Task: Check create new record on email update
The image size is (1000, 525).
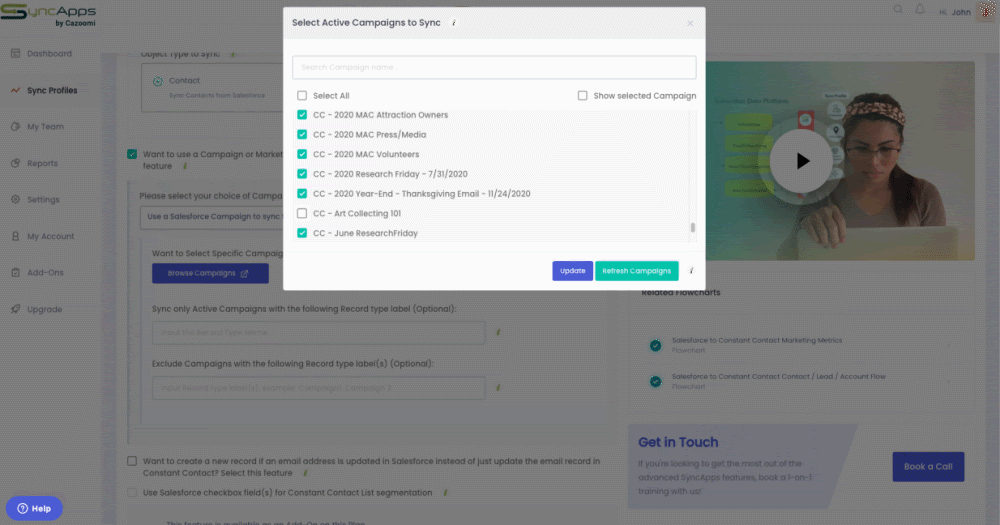Action: (132, 461)
